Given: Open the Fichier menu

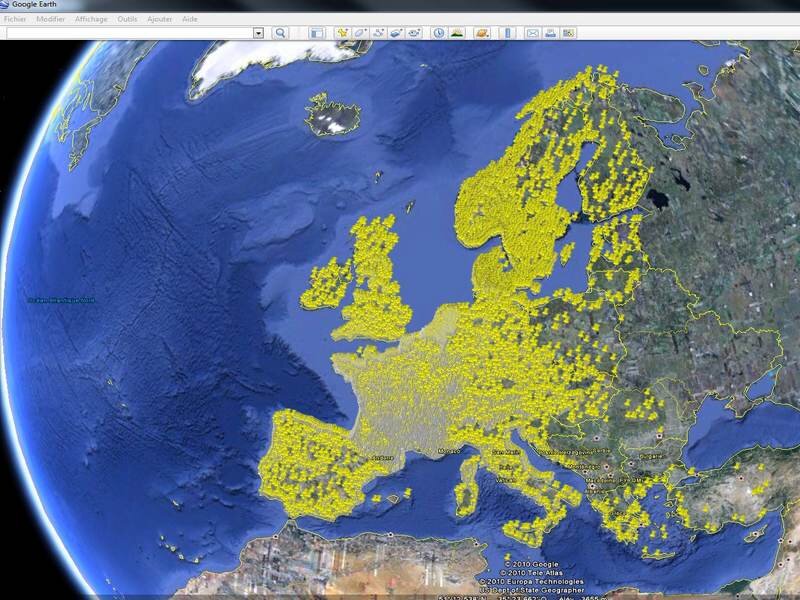Looking at the screenshot, I should coord(15,19).
